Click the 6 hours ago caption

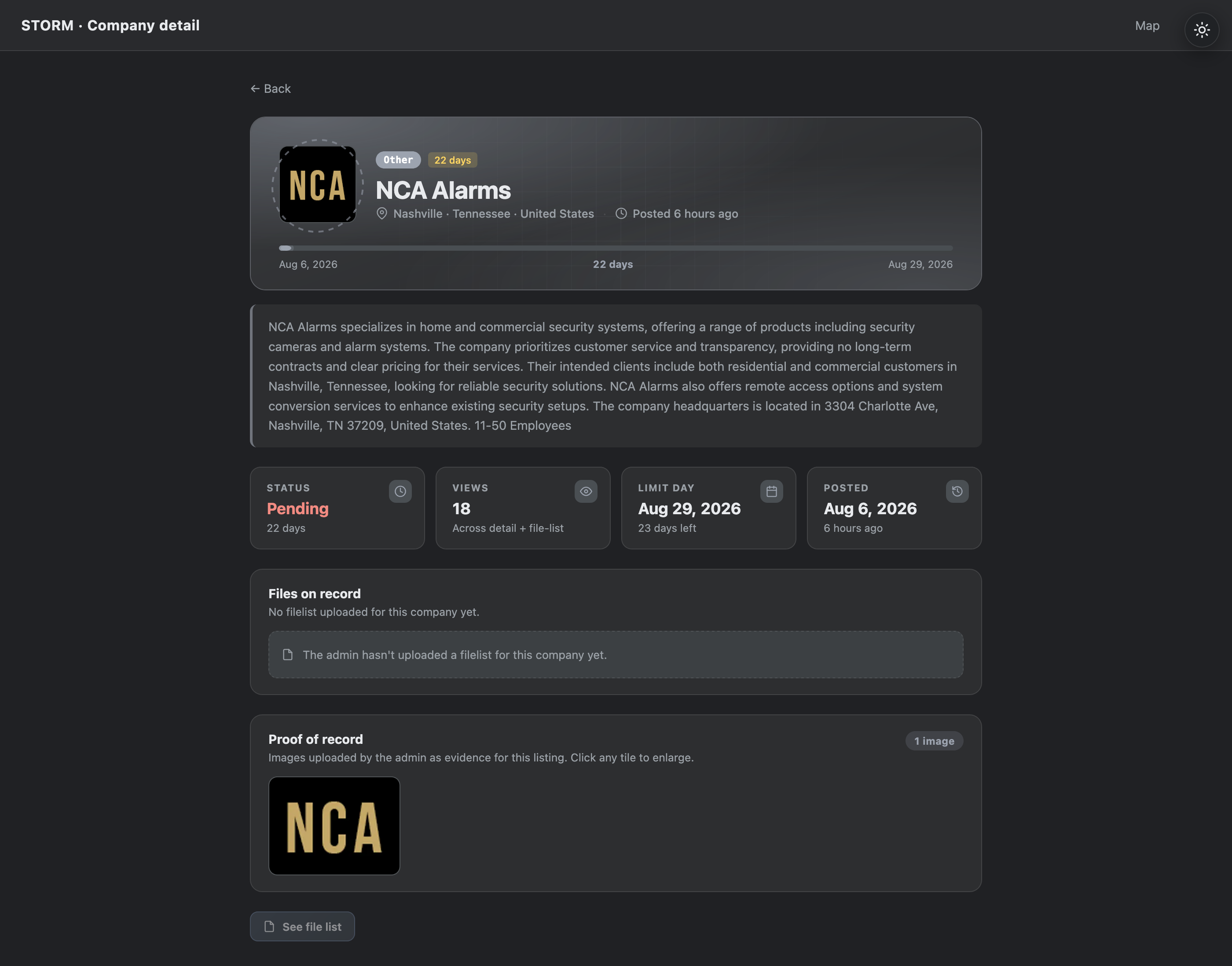852,528
